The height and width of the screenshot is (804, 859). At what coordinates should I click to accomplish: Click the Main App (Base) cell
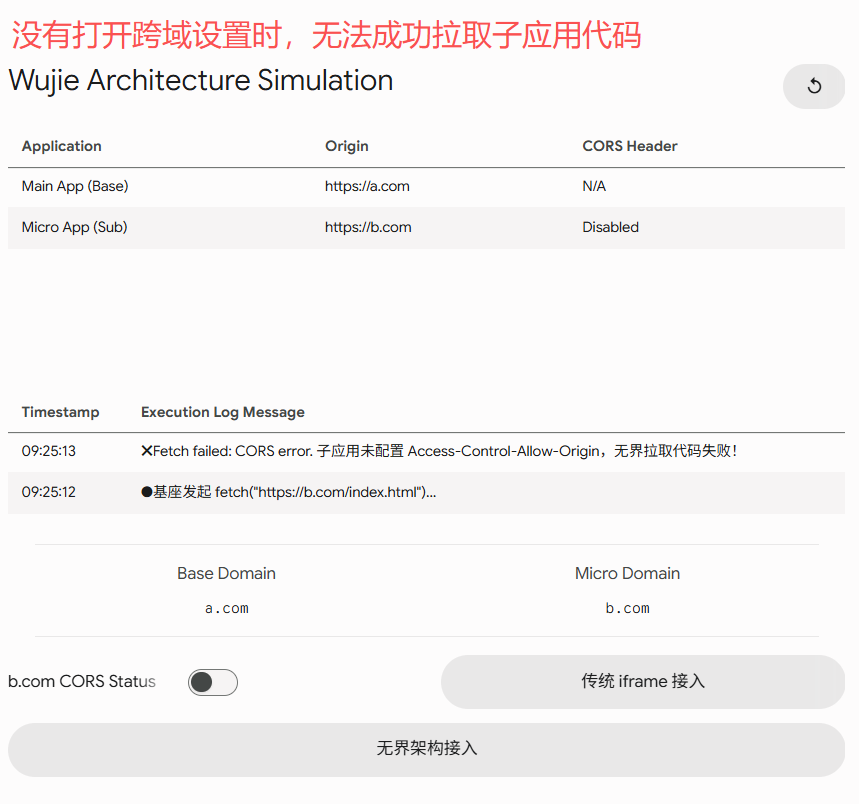[x=75, y=186]
